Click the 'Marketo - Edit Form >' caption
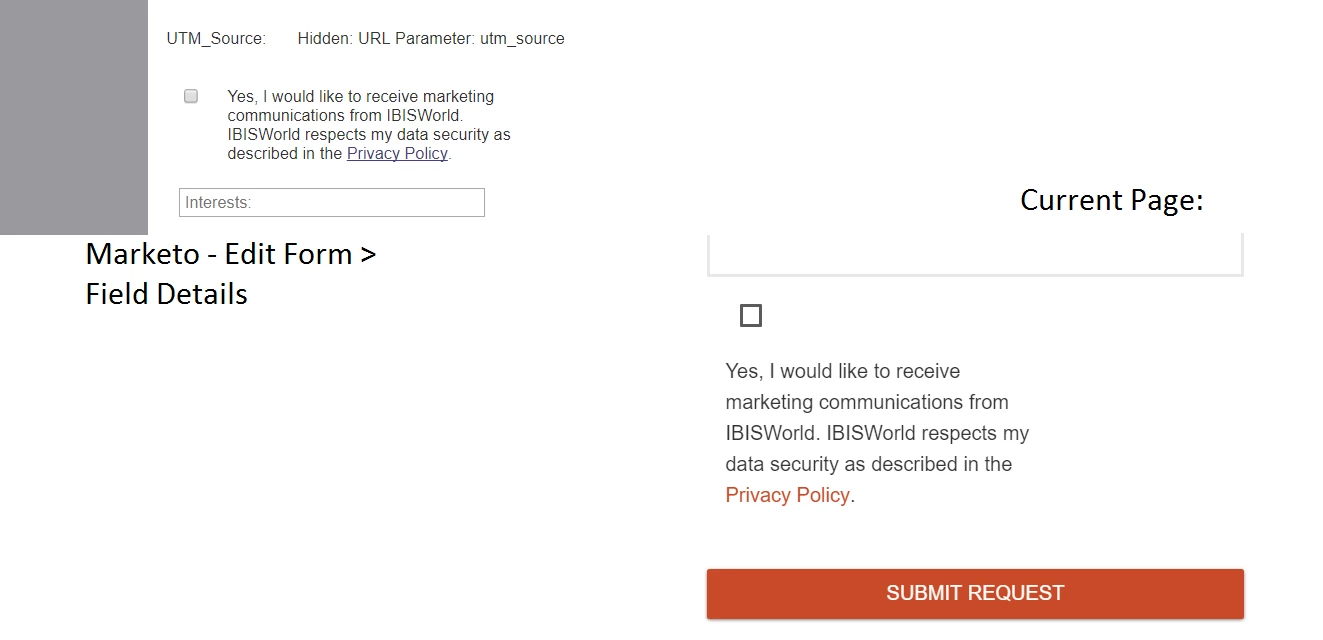 (231, 254)
